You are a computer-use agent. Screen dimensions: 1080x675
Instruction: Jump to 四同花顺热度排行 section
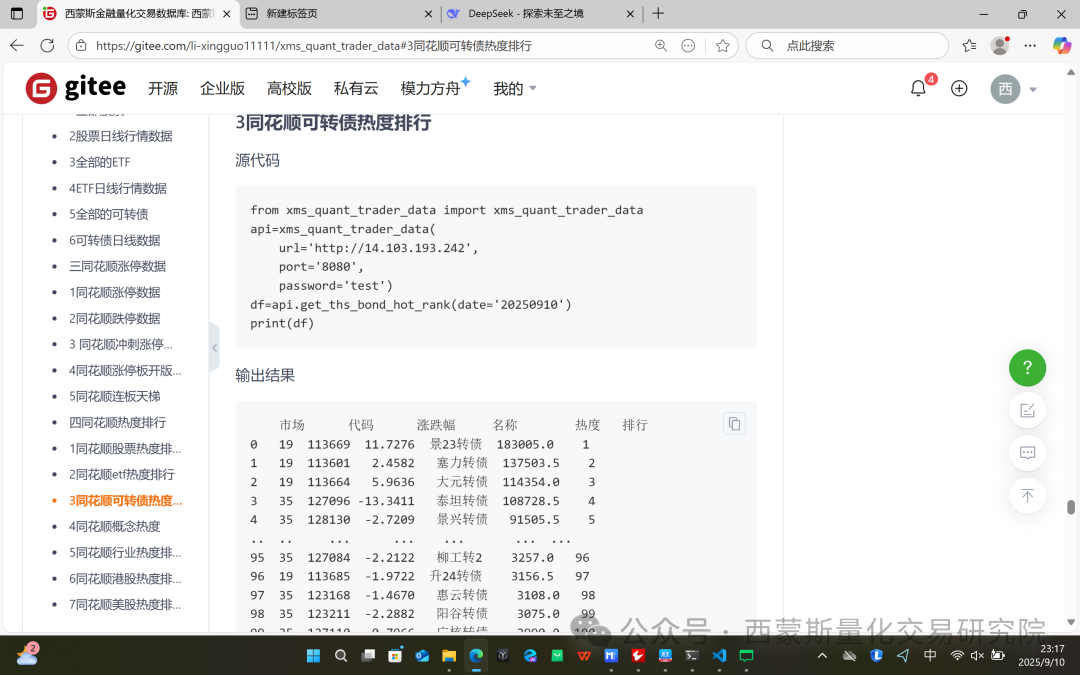coord(117,423)
